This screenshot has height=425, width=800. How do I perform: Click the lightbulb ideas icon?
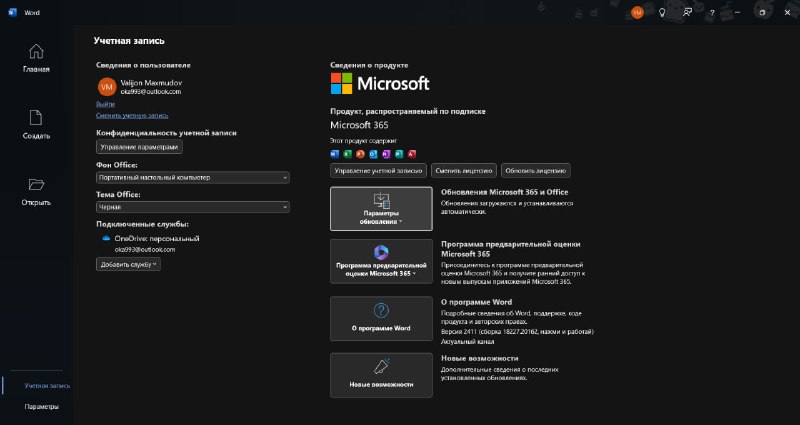662,13
